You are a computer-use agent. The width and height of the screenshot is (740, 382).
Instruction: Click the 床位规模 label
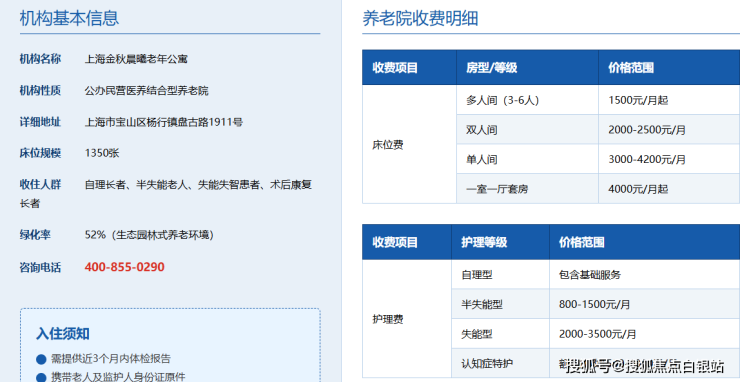[x=40, y=153]
